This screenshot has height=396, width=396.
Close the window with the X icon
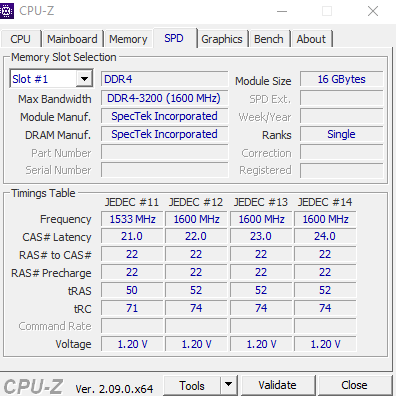pos(373,11)
